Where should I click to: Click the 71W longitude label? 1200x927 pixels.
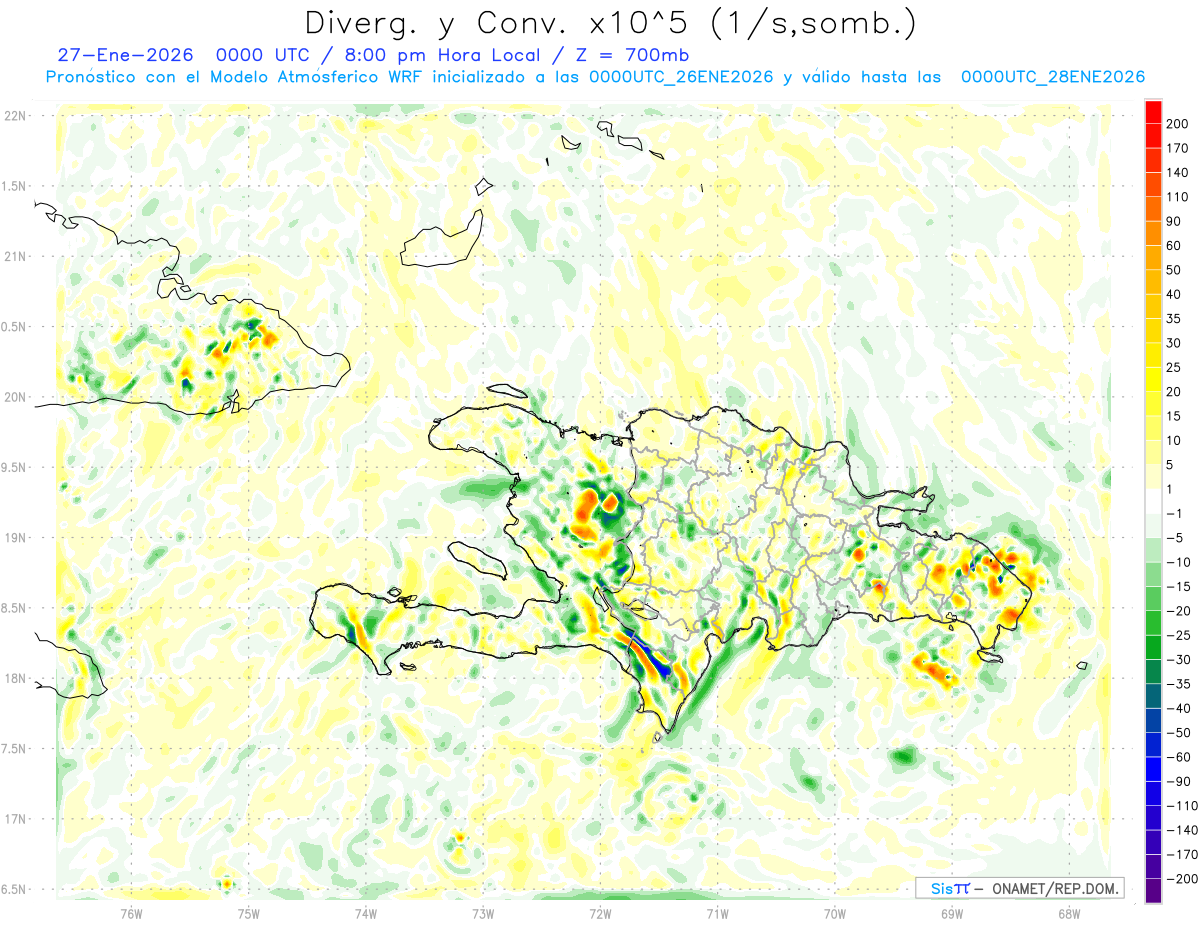tap(717, 913)
